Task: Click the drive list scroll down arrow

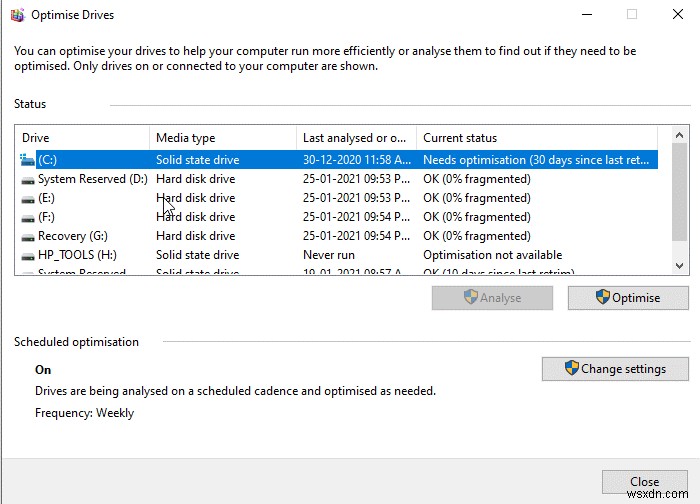Action: (x=679, y=266)
